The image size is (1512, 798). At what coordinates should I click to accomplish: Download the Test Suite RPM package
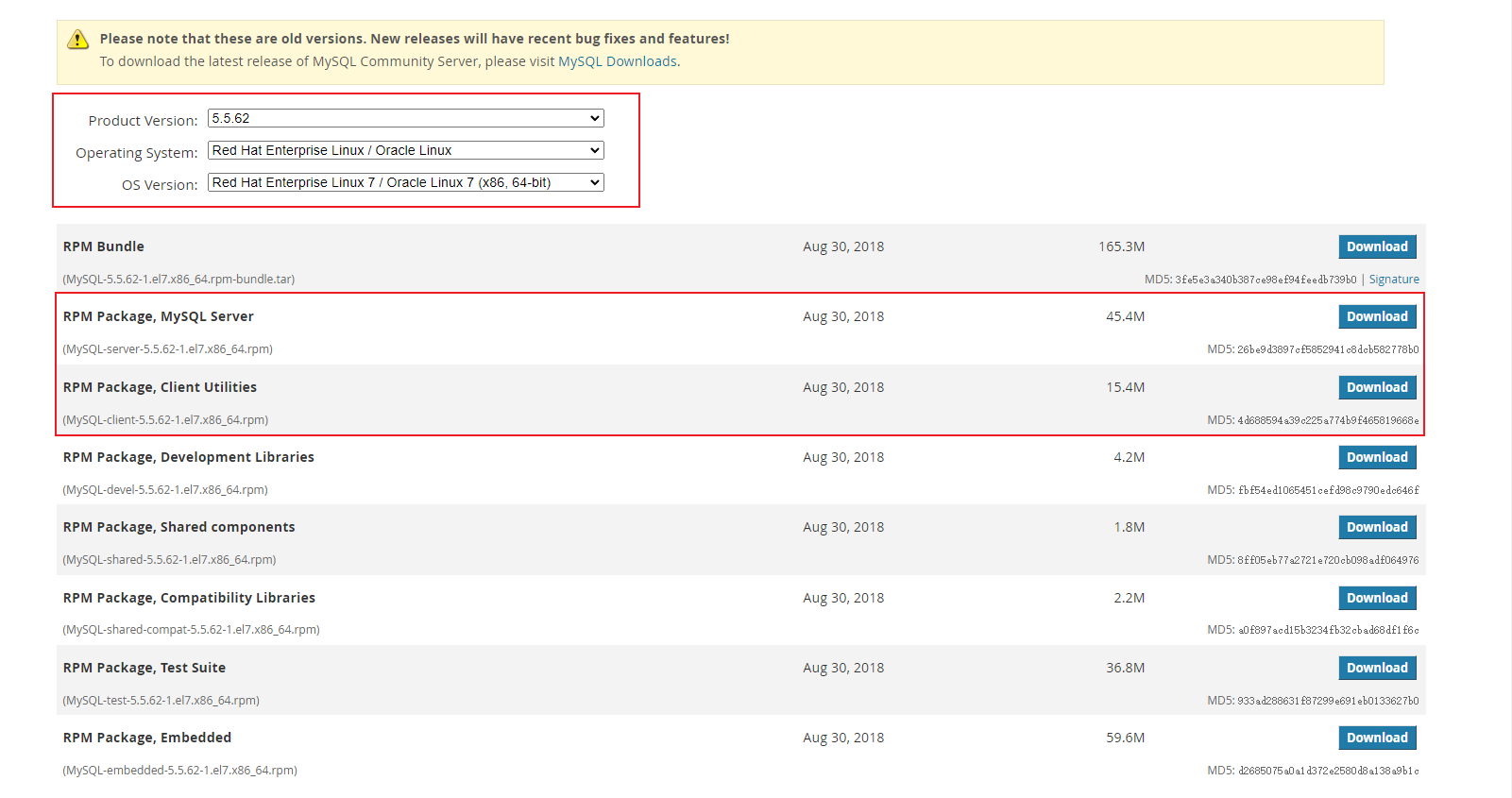[x=1377, y=668]
